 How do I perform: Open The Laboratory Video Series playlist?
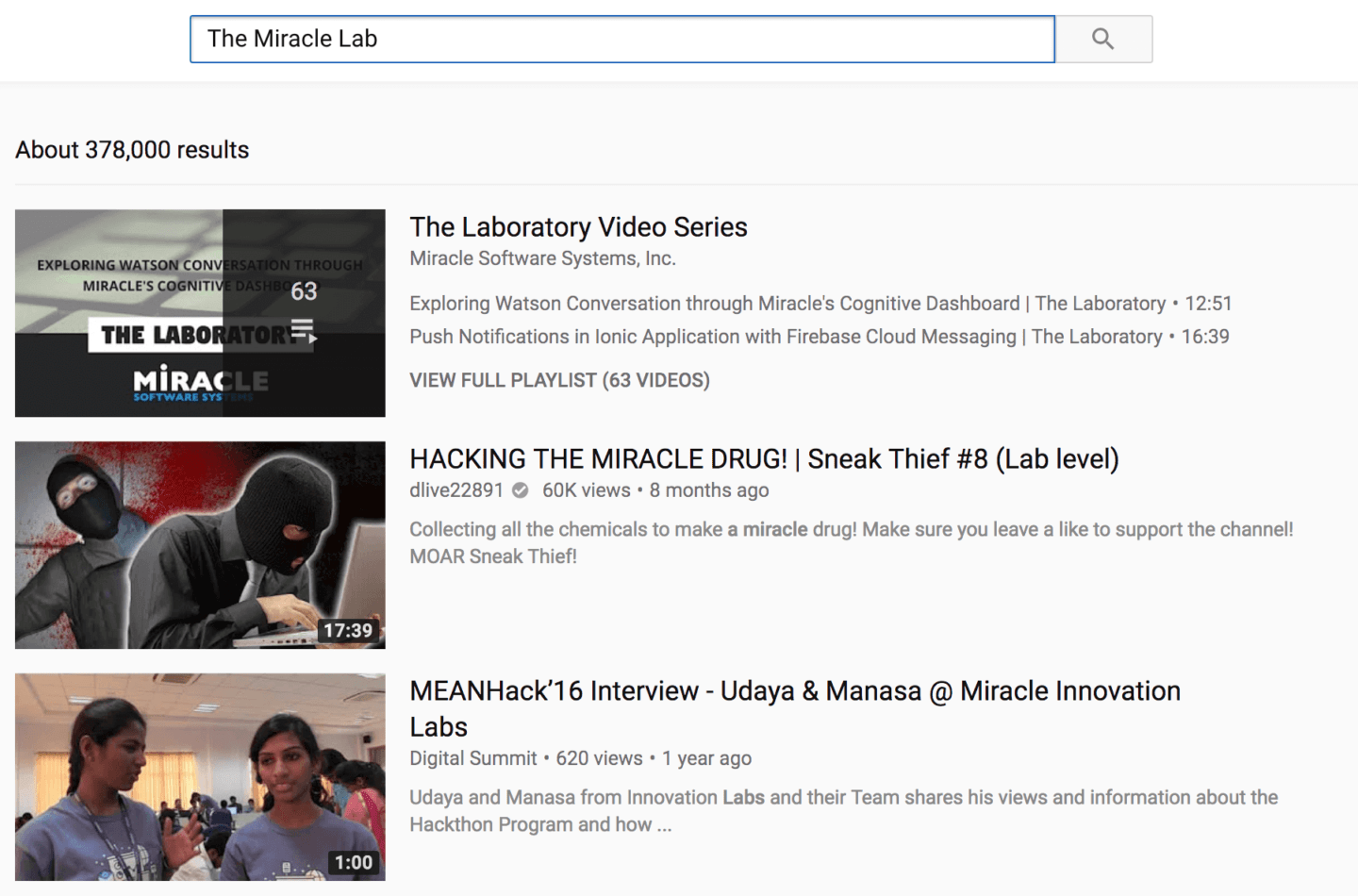click(578, 226)
